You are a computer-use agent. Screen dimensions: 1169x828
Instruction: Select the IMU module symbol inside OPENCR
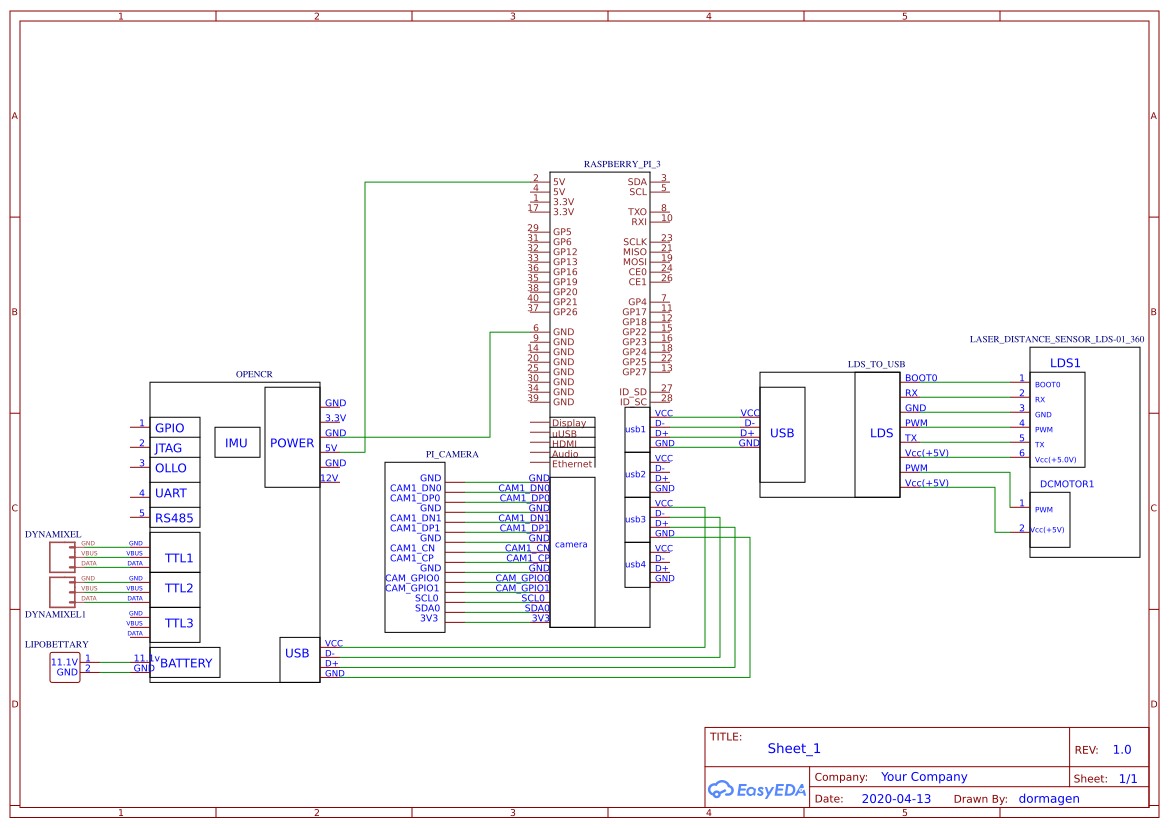coord(236,442)
